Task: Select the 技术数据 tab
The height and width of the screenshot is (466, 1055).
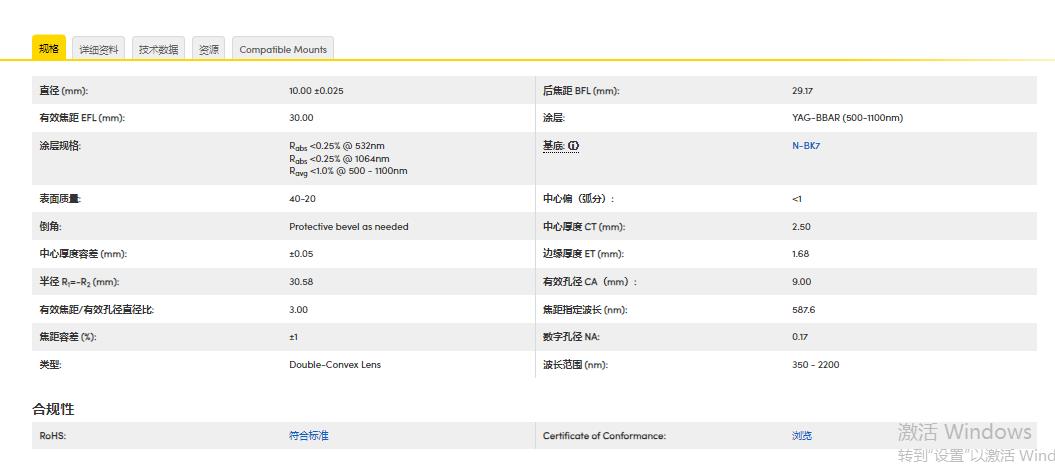Action: [x=158, y=49]
